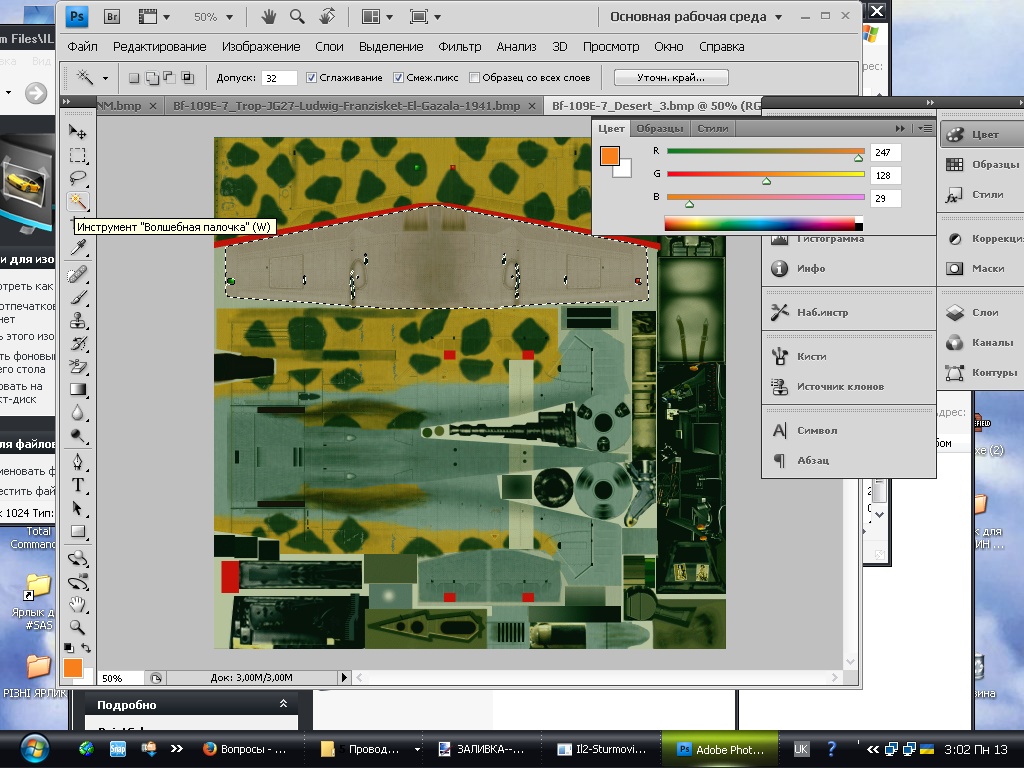Screen dimensions: 1024x768
Task: Switch to the Образцы tab
Action: 660,128
